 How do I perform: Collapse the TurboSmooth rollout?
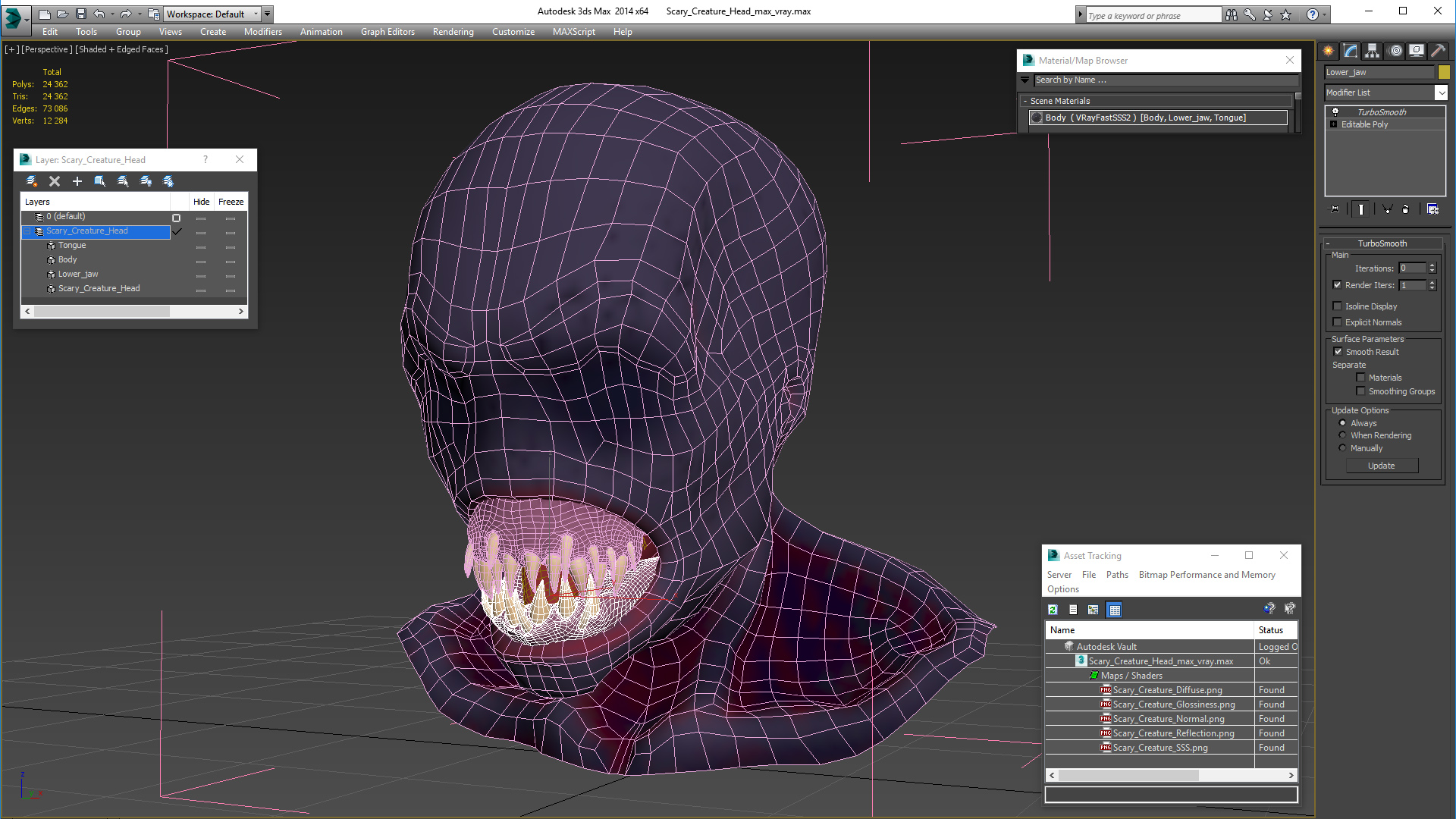[1328, 243]
